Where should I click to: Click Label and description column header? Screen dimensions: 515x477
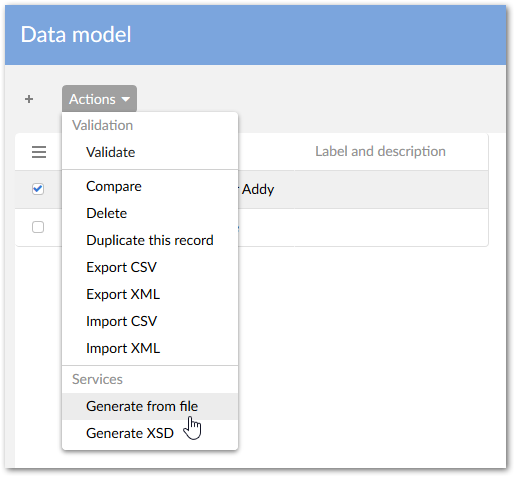(380, 152)
